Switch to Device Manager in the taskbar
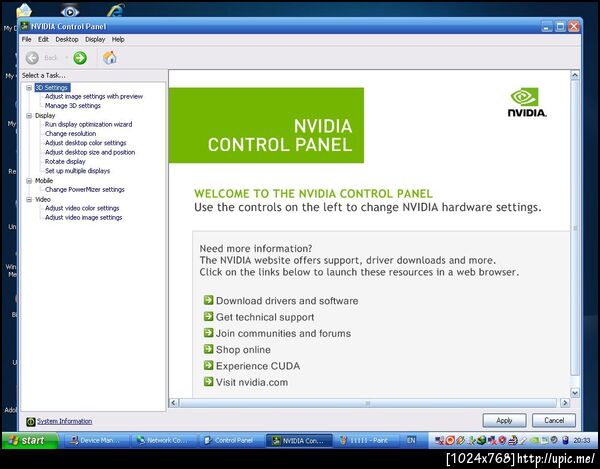Viewport: 600px width, 469px height. point(95,441)
